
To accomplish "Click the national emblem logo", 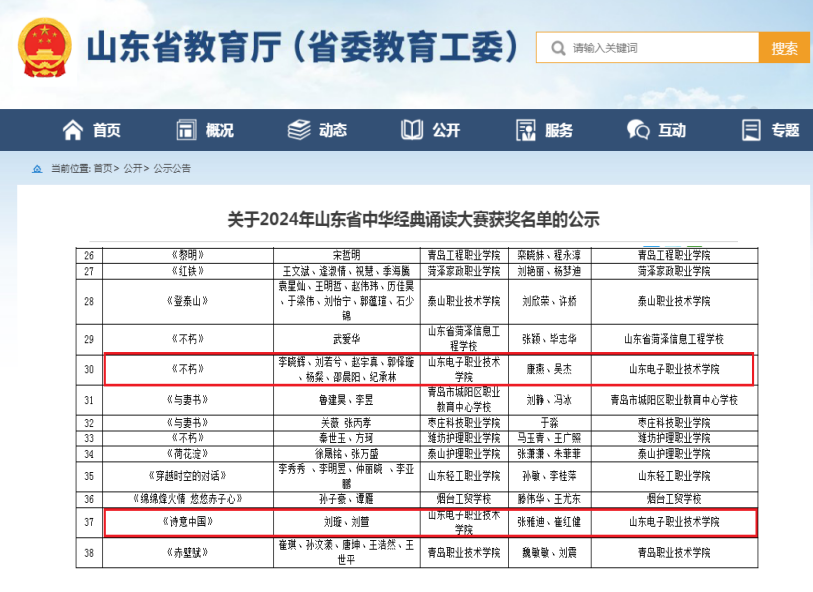I will 46,47.
